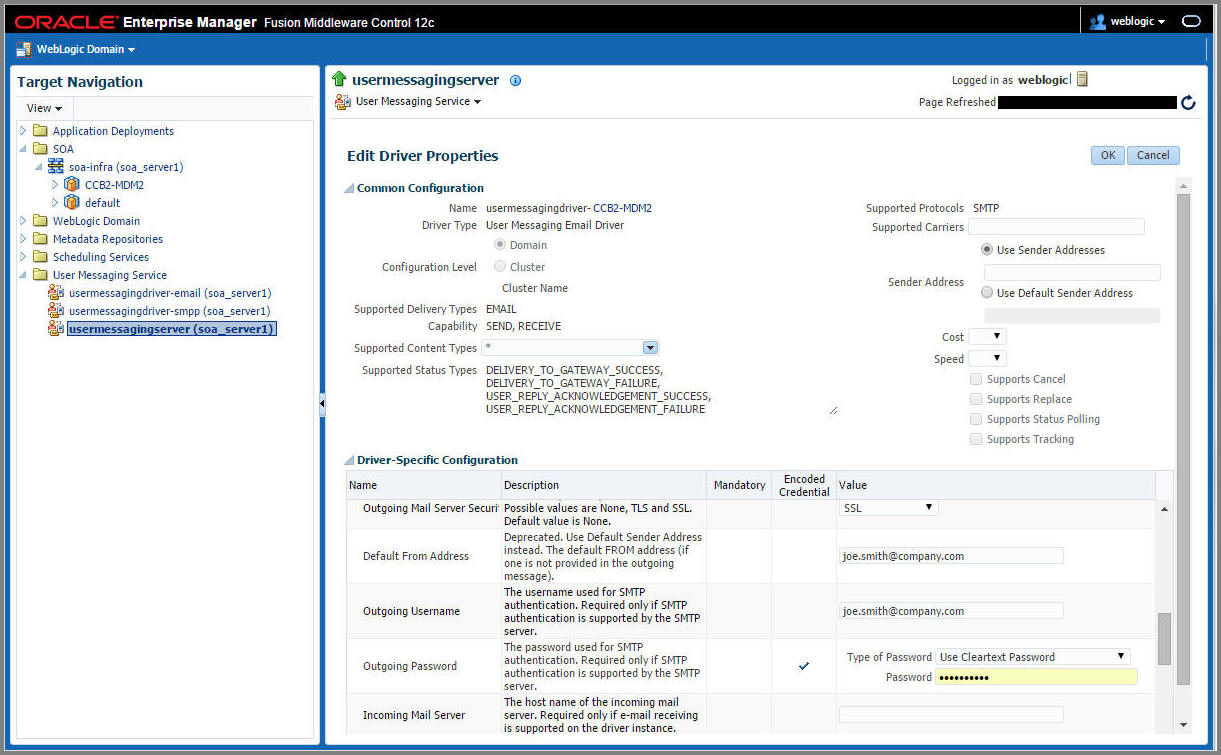This screenshot has width=1221, height=755.
Task: Select Use Default Sender Address radio
Action: 988,293
